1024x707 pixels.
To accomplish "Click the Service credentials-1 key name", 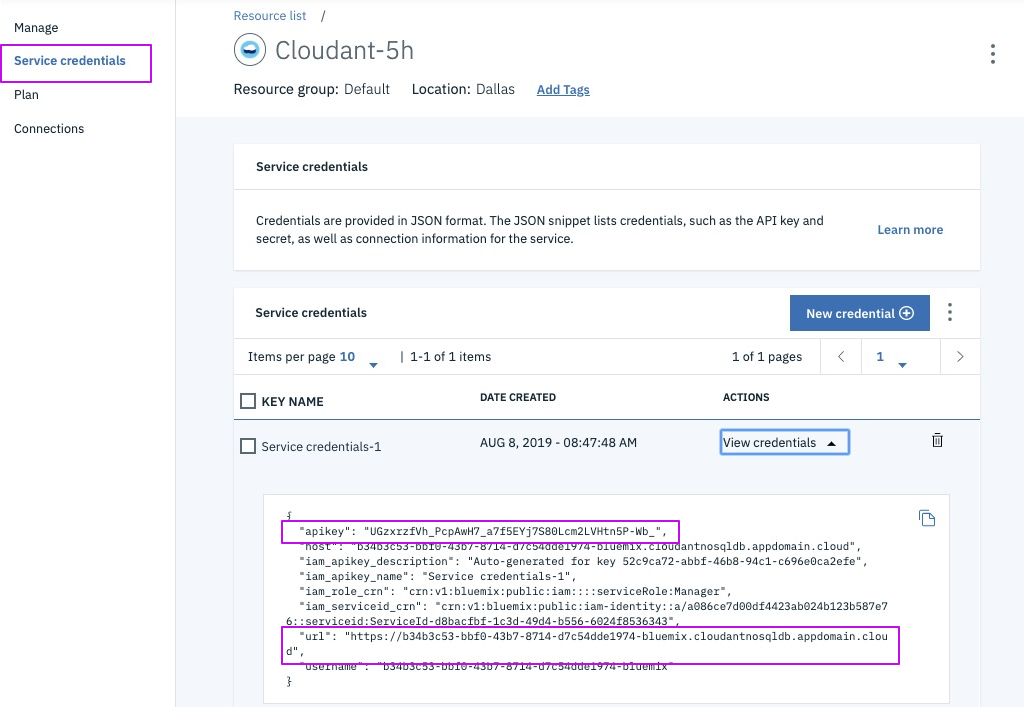I will pos(321,447).
